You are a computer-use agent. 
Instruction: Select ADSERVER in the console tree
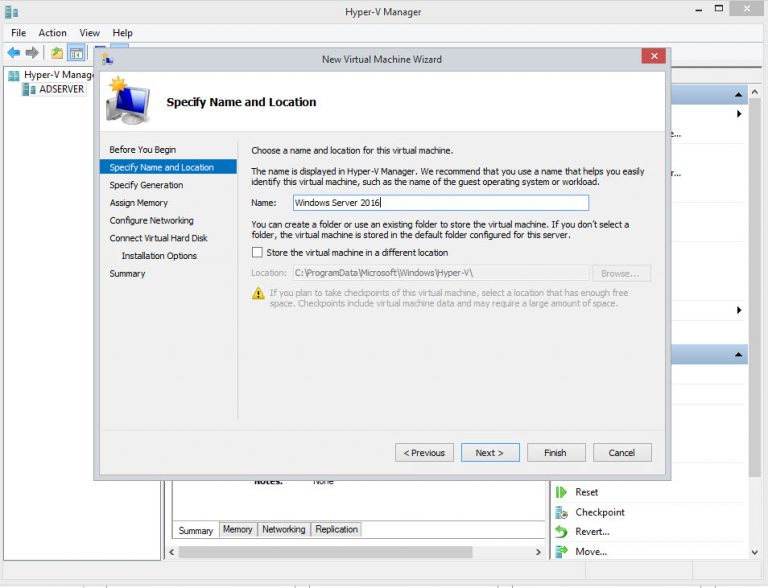tap(62, 89)
